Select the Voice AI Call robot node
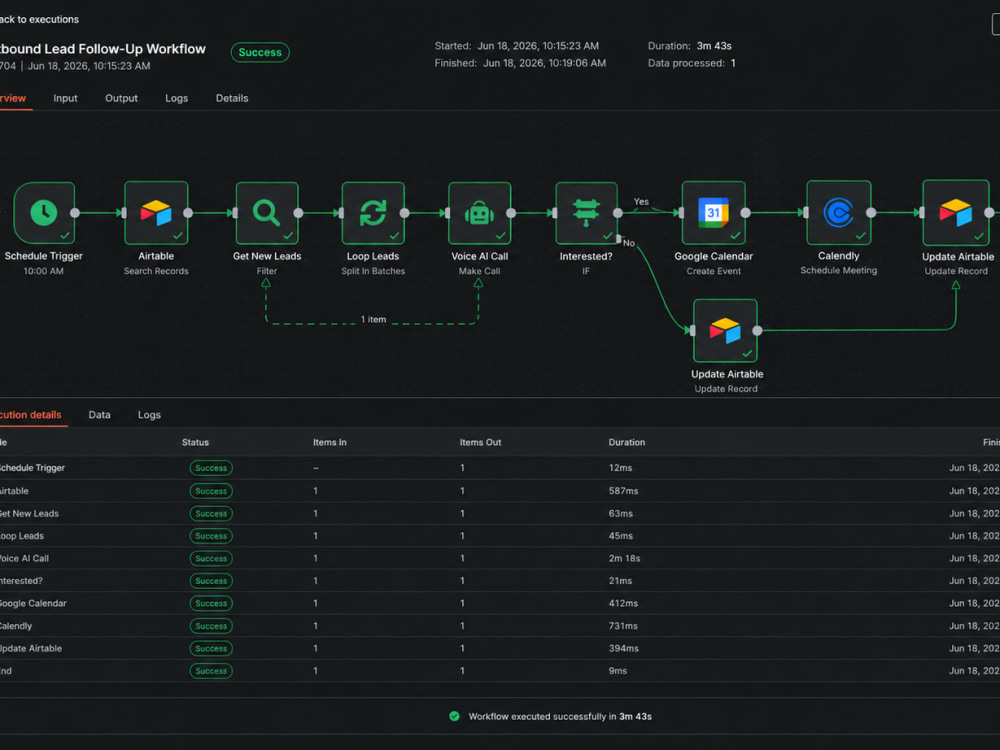 pyautogui.click(x=480, y=213)
